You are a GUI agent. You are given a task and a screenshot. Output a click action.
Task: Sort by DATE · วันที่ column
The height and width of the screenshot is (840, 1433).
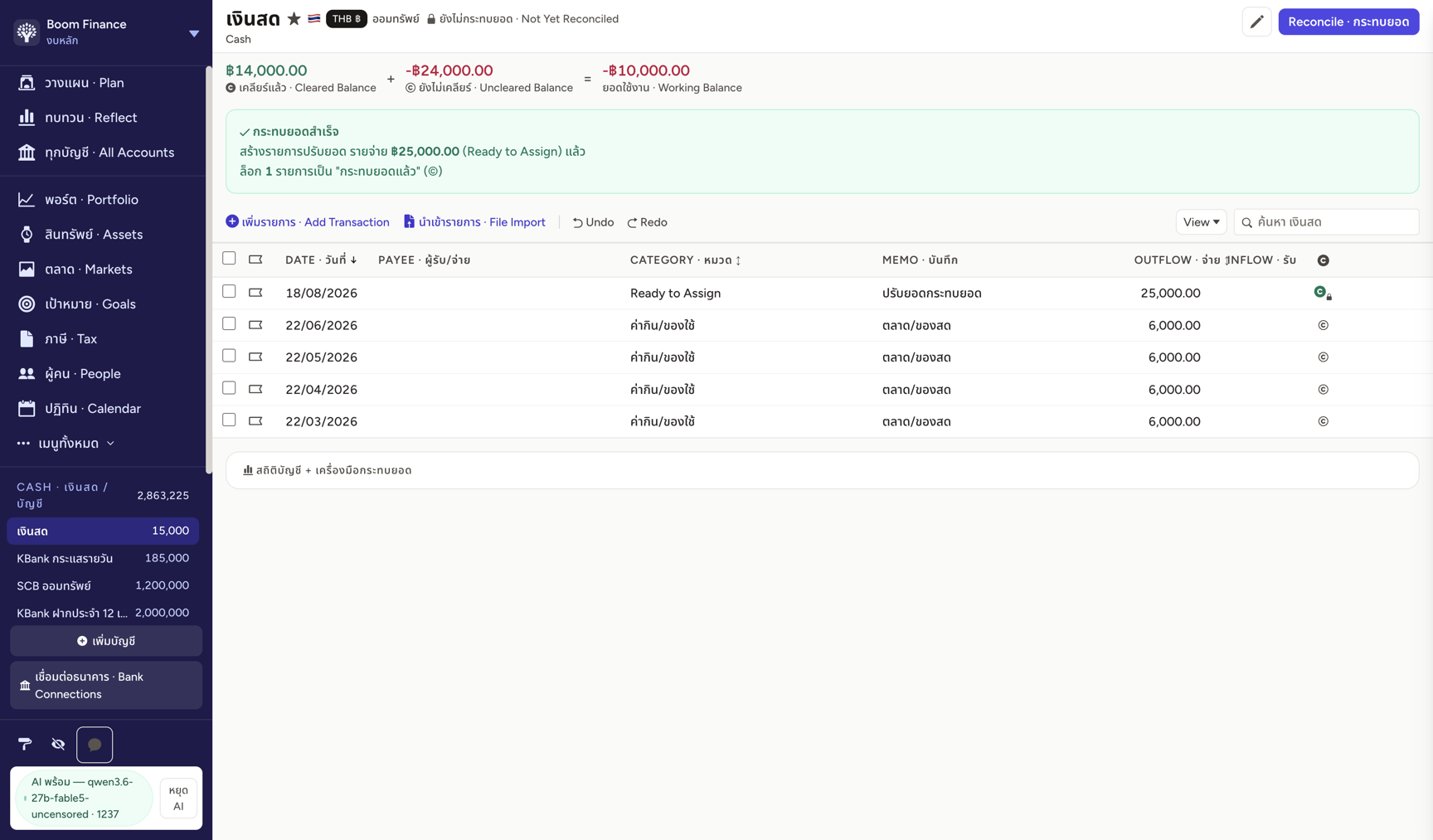(321, 260)
